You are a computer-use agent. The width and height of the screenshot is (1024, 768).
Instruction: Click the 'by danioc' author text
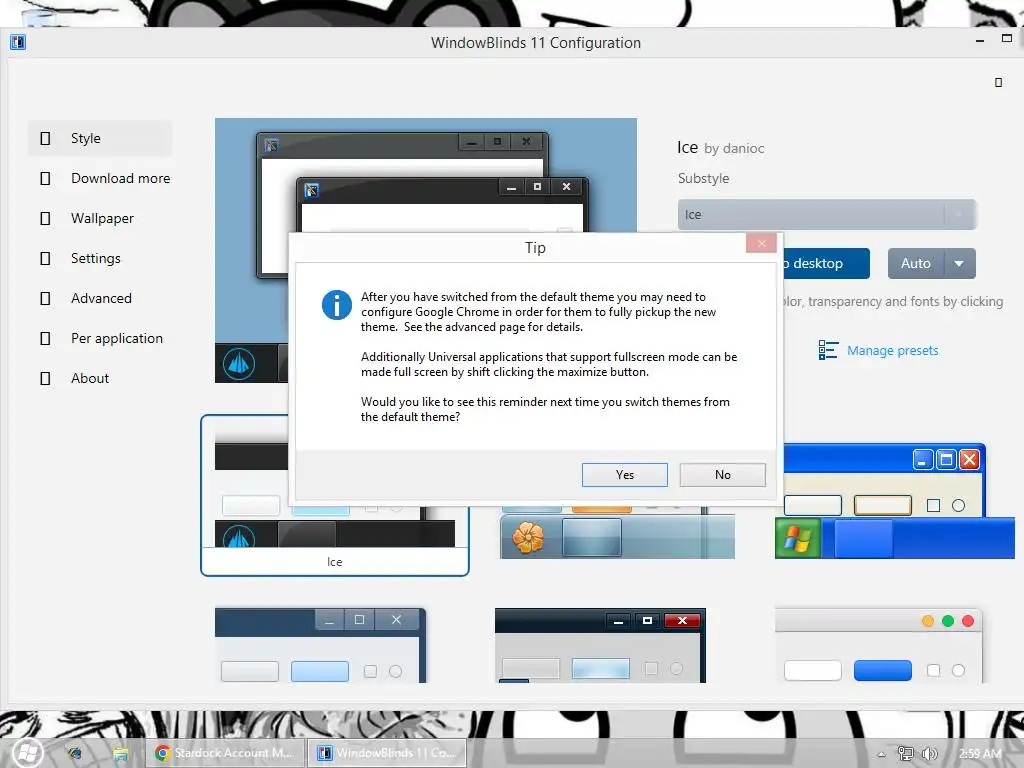pyautogui.click(x=734, y=148)
